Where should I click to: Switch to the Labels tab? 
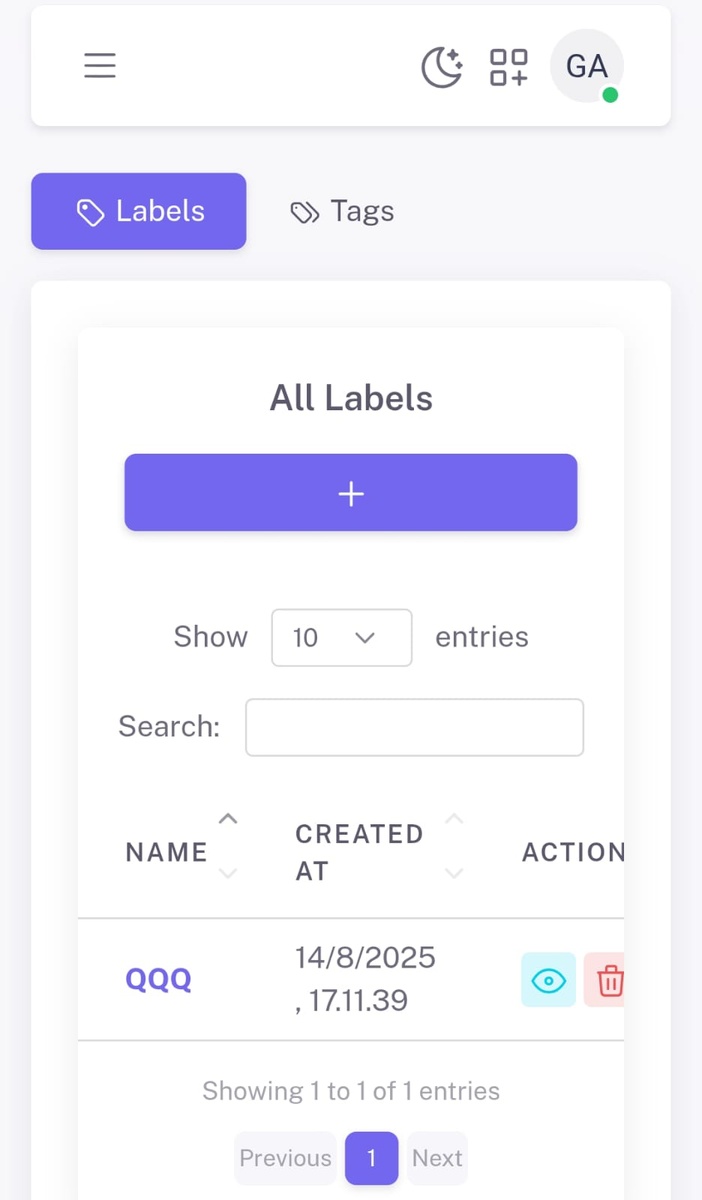tap(139, 211)
